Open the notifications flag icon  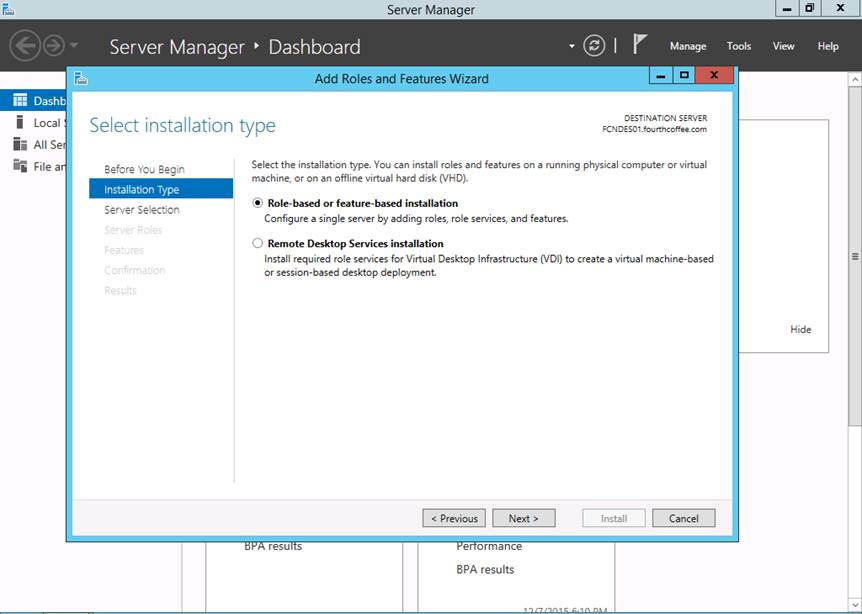tap(640, 45)
